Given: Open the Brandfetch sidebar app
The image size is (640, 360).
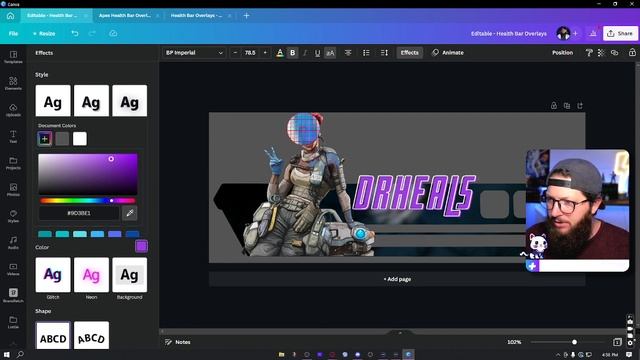Looking at the screenshot, I should click(13, 295).
